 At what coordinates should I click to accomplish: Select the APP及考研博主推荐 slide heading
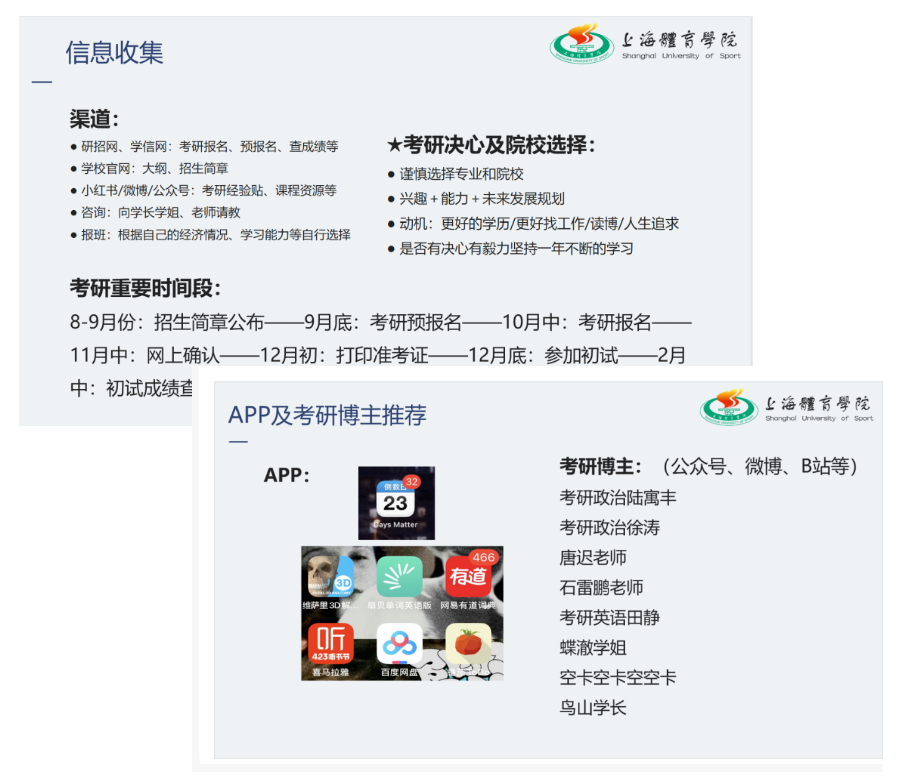point(327,415)
